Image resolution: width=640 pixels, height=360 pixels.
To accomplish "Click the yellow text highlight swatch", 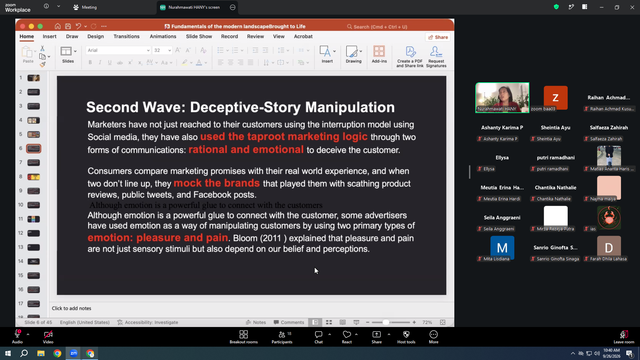I will 184,62.
